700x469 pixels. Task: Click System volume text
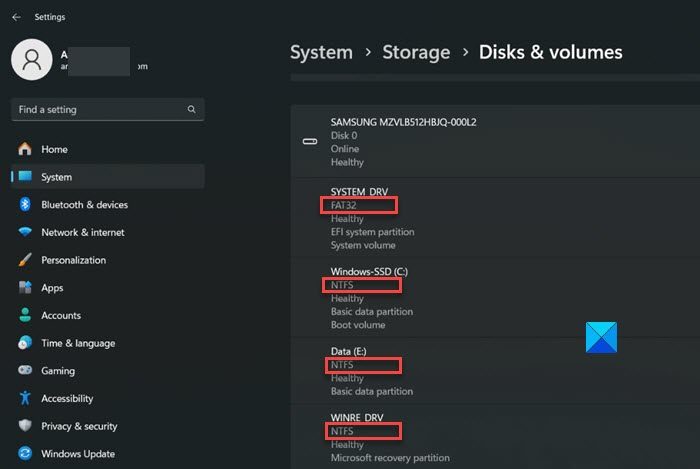click(x=363, y=245)
